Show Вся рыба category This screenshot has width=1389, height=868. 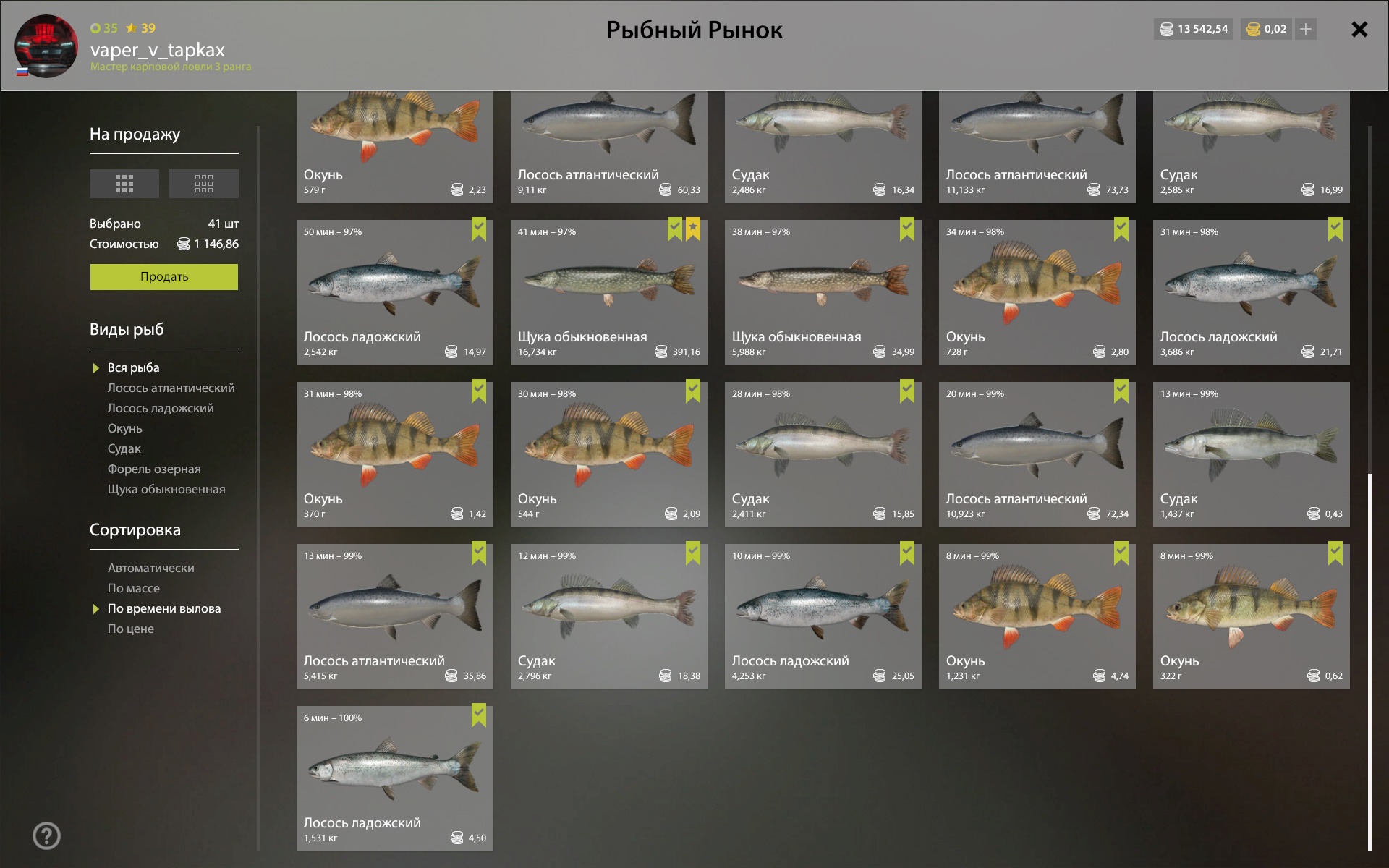tap(134, 367)
